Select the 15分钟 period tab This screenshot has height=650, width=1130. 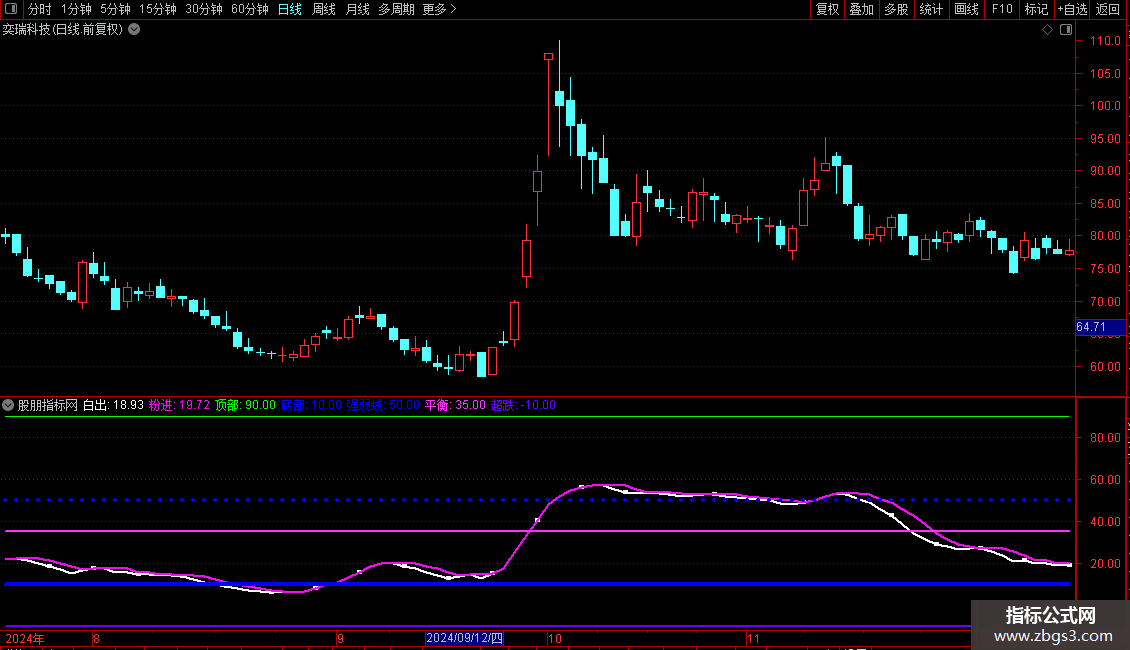(x=157, y=9)
